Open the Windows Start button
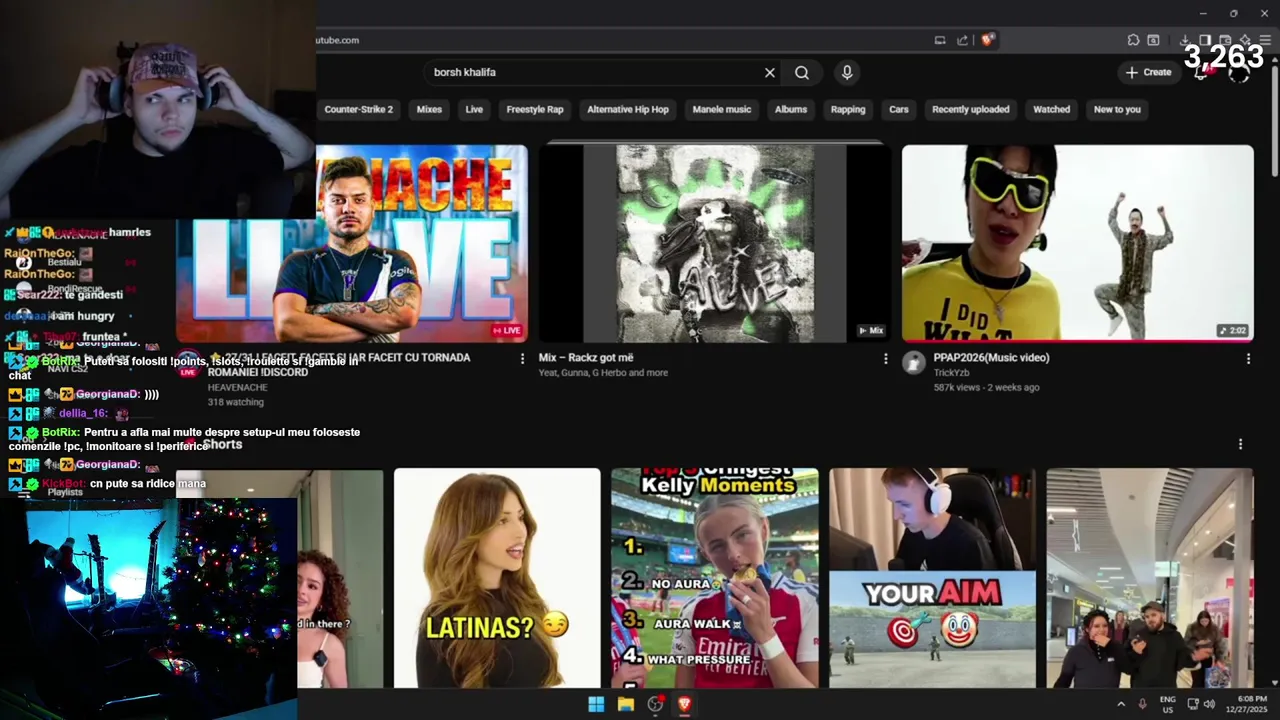The width and height of the screenshot is (1280, 720). click(596, 704)
